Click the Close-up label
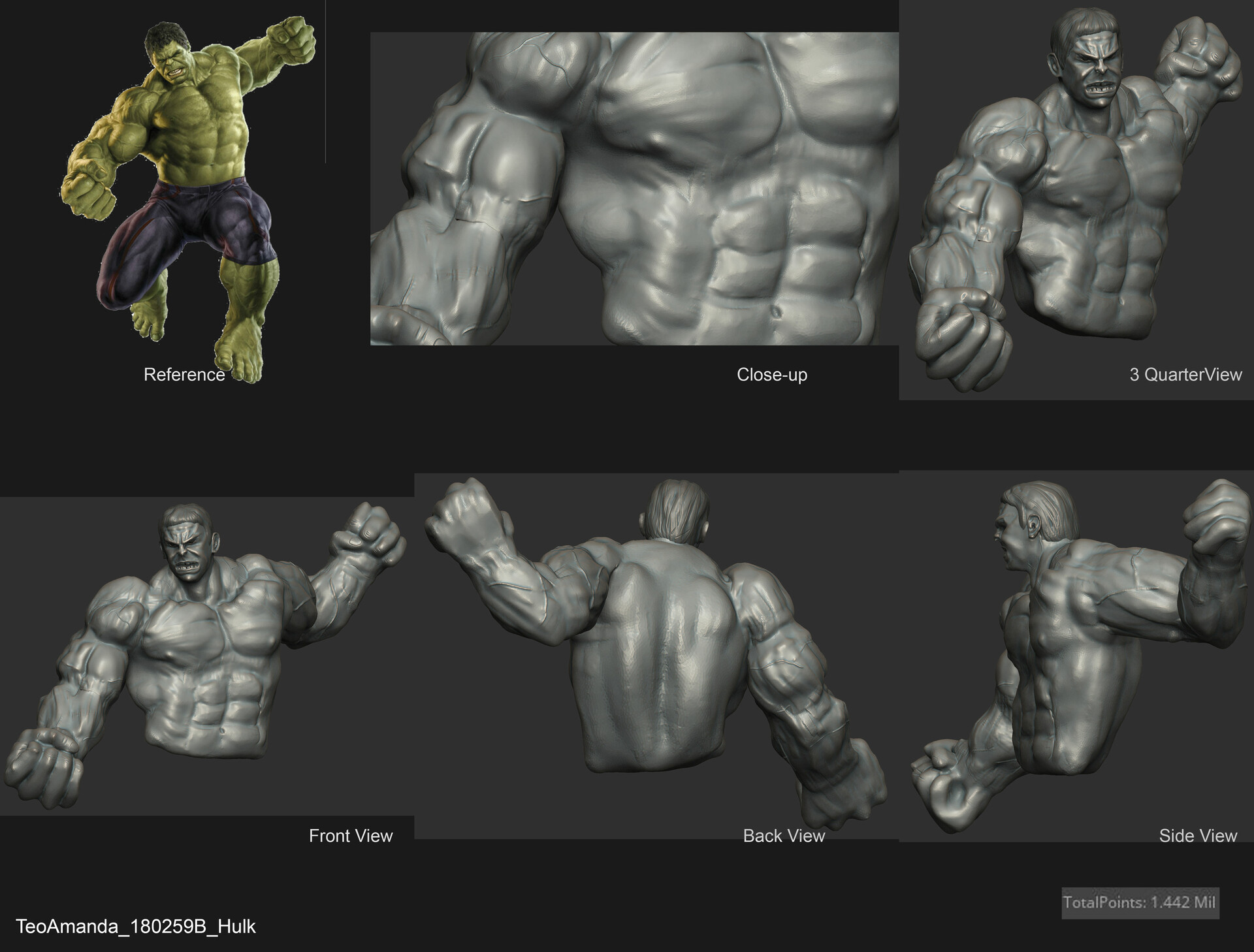The height and width of the screenshot is (952, 1254). [773, 374]
